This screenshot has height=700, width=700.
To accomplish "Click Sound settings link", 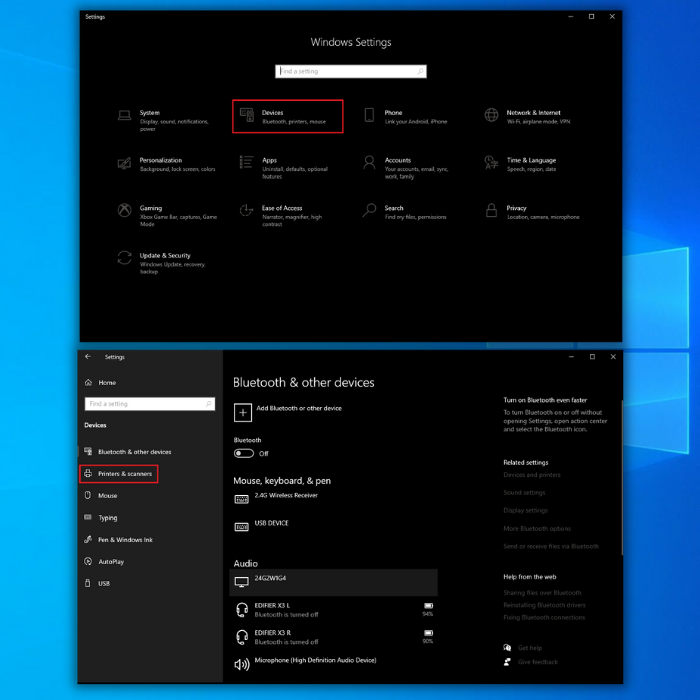I will pos(524,492).
